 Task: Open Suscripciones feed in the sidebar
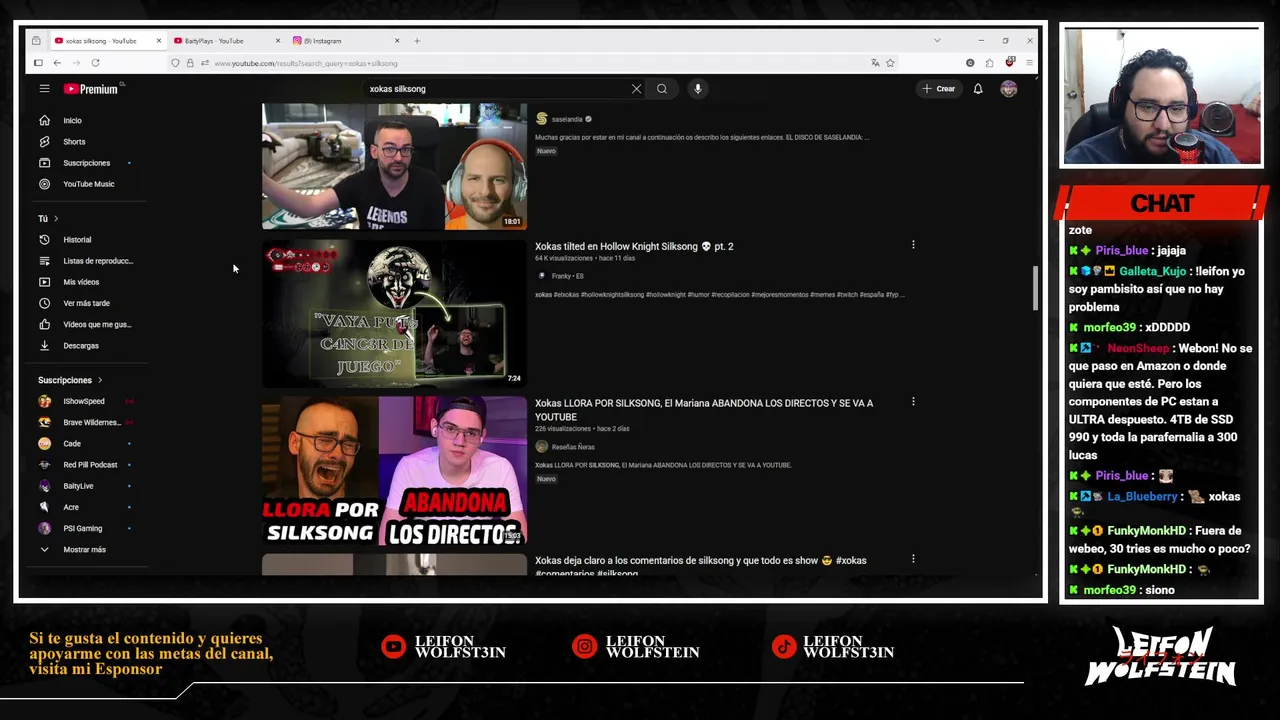[x=85, y=163]
